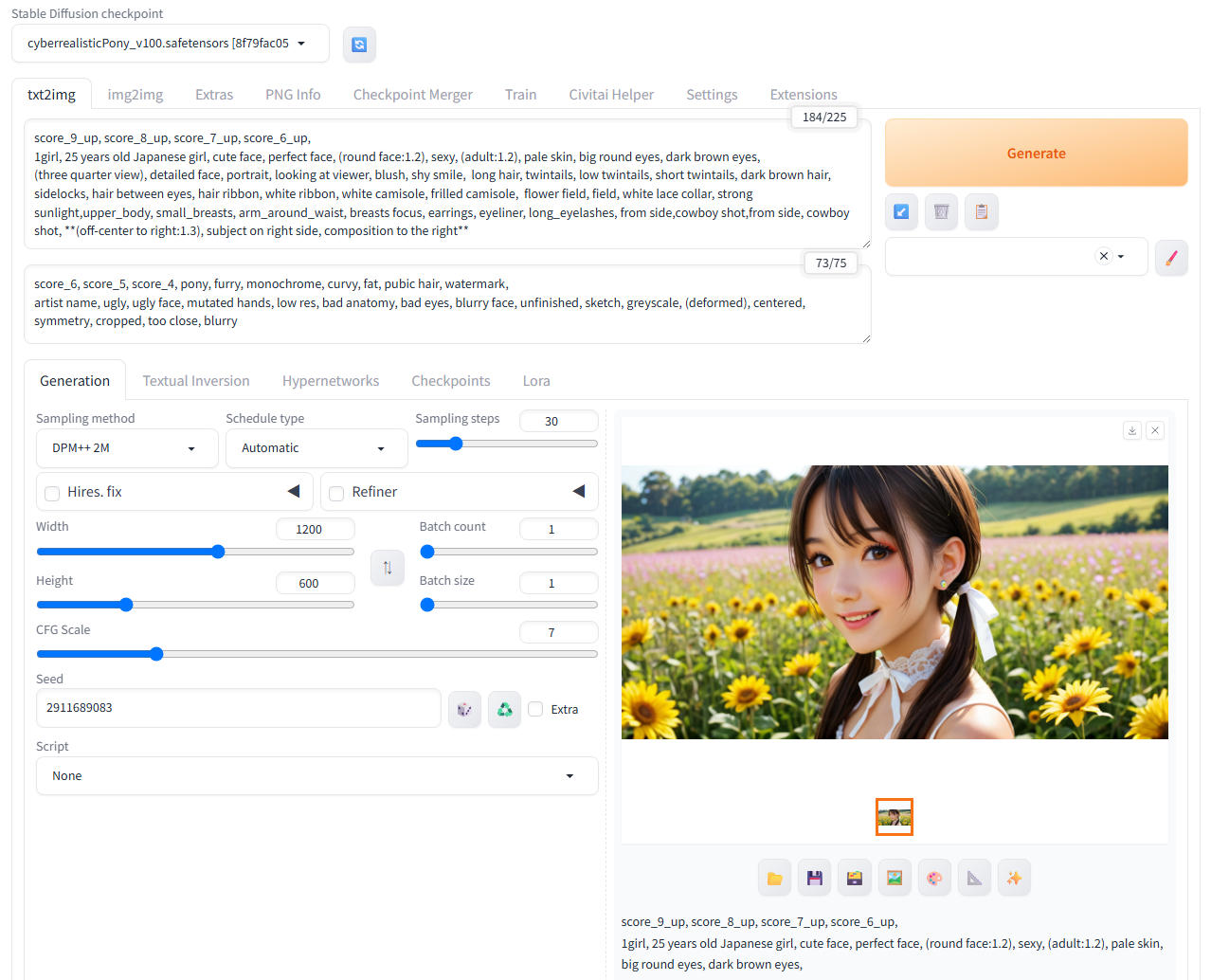The height and width of the screenshot is (980, 1211).
Task: Go to the Civitai Helper tab
Action: tap(611, 95)
